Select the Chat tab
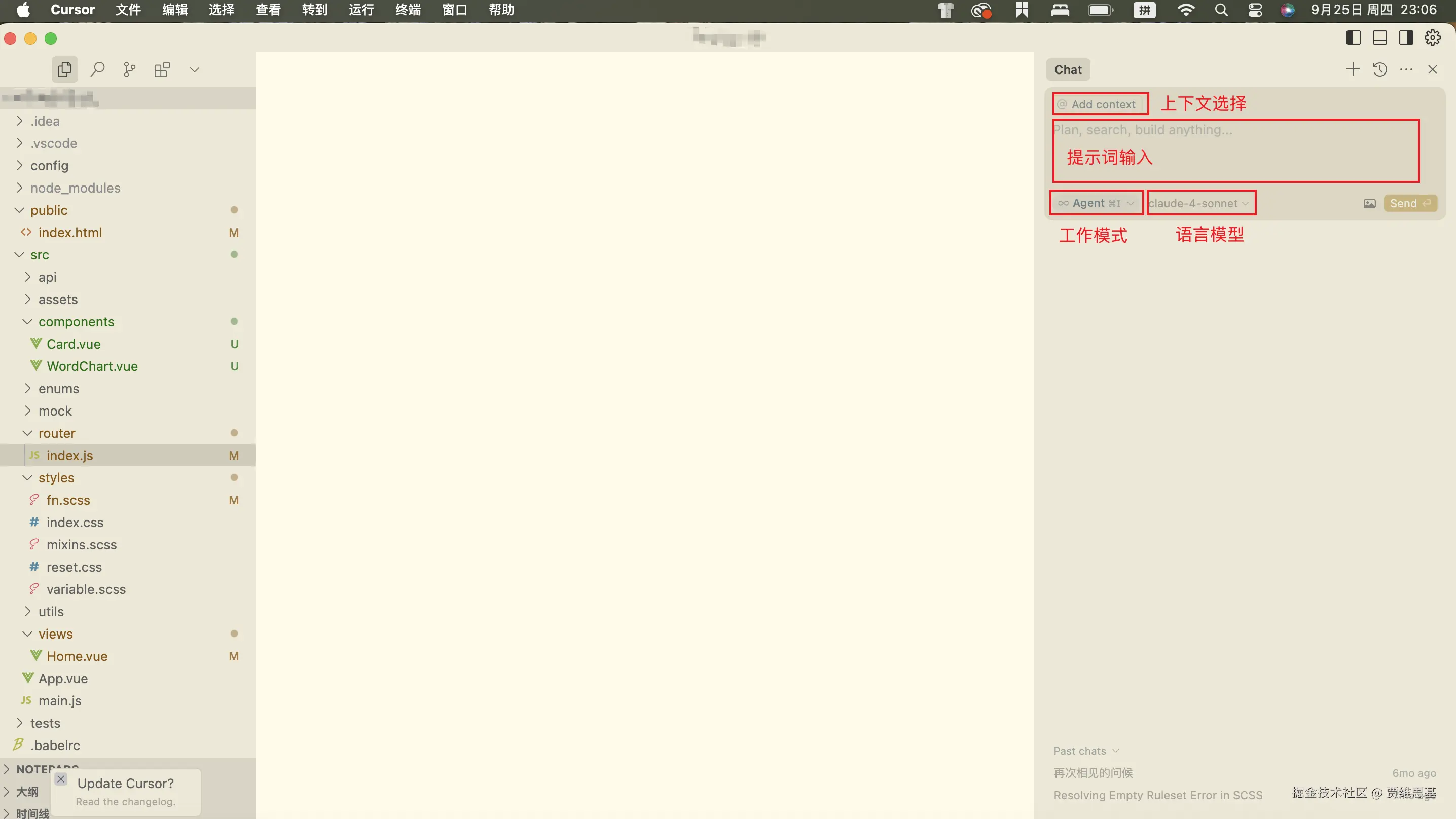1456x819 pixels. (1068, 69)
